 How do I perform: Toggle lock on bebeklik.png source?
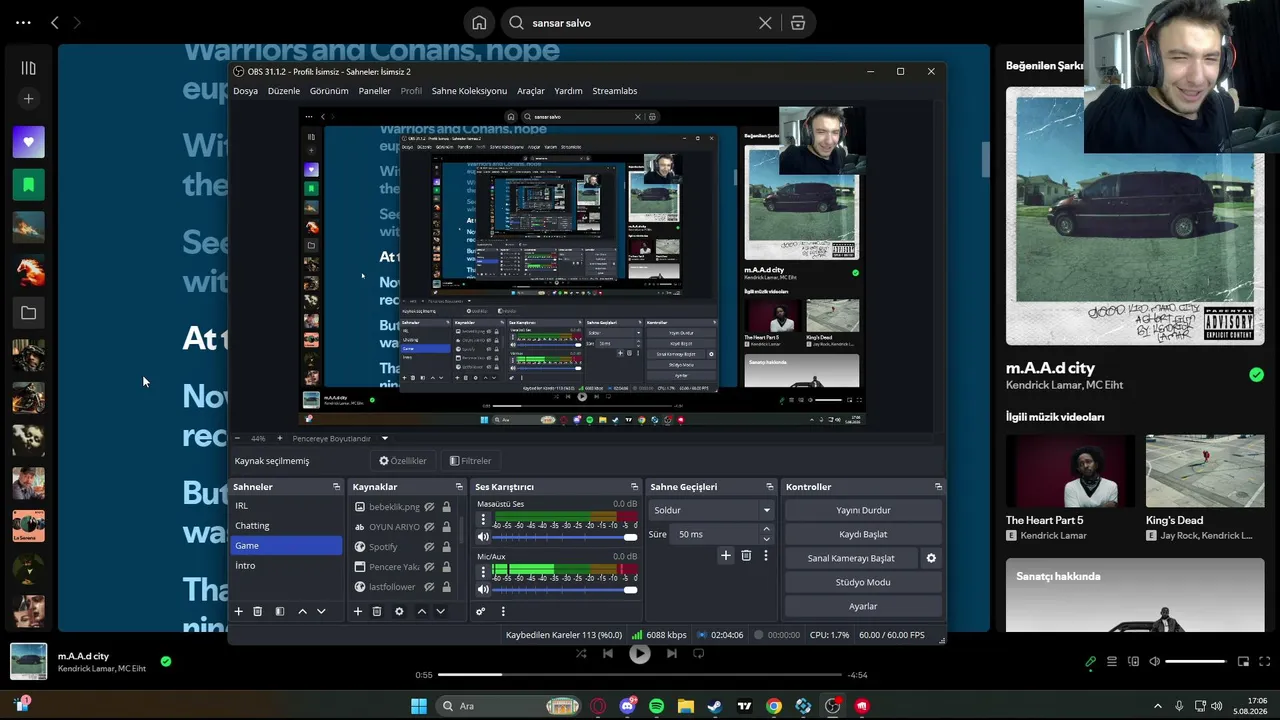446,507
